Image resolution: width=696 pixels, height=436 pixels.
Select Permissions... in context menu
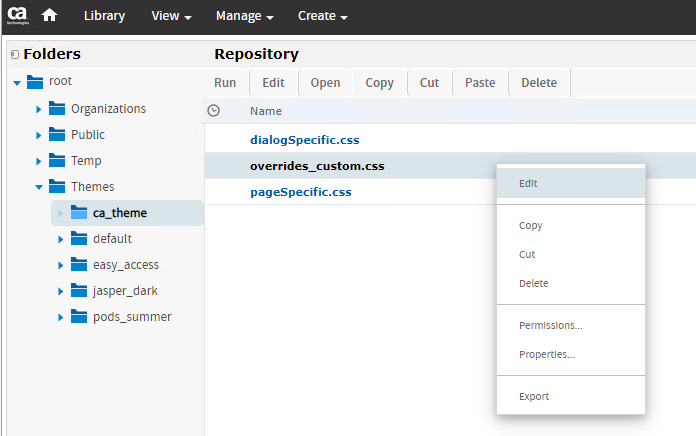(550, 326)
